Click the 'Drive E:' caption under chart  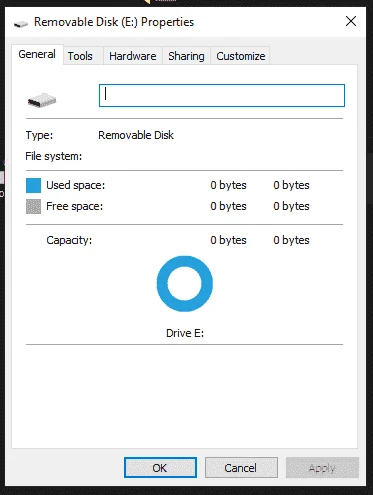click(x=185, y=333)
